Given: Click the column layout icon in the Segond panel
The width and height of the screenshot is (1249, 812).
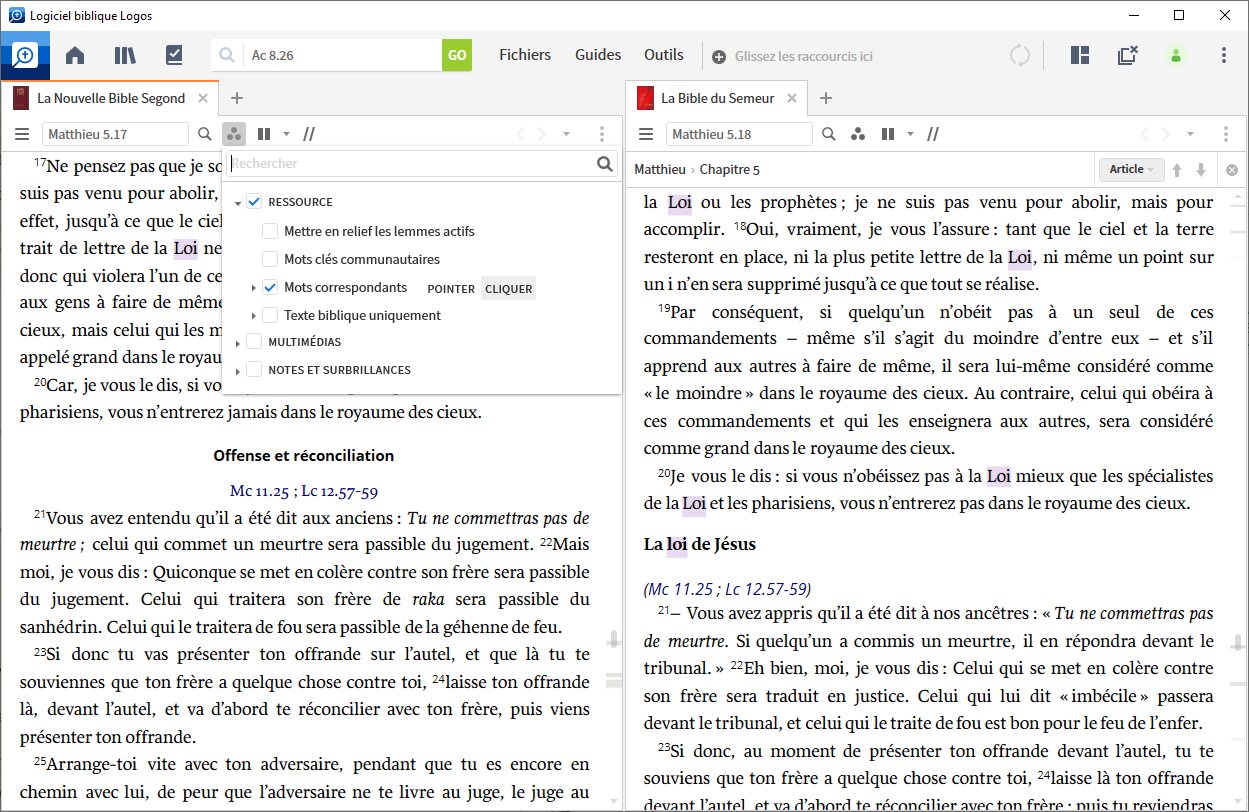Looking at the screenshot, I should [264, 134].
